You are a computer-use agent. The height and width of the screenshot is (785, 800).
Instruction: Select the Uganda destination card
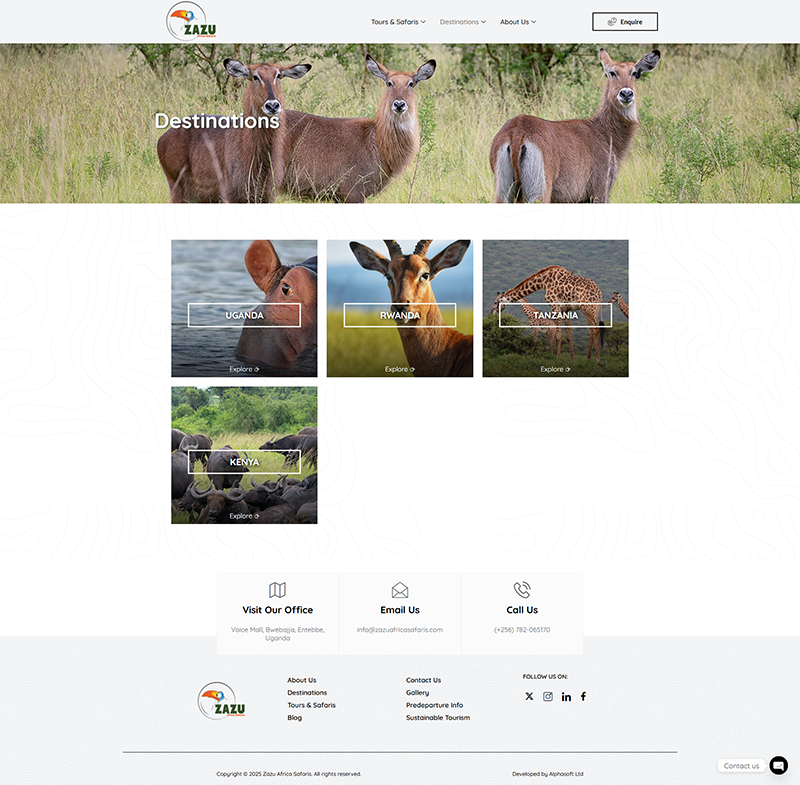(244, 308)
